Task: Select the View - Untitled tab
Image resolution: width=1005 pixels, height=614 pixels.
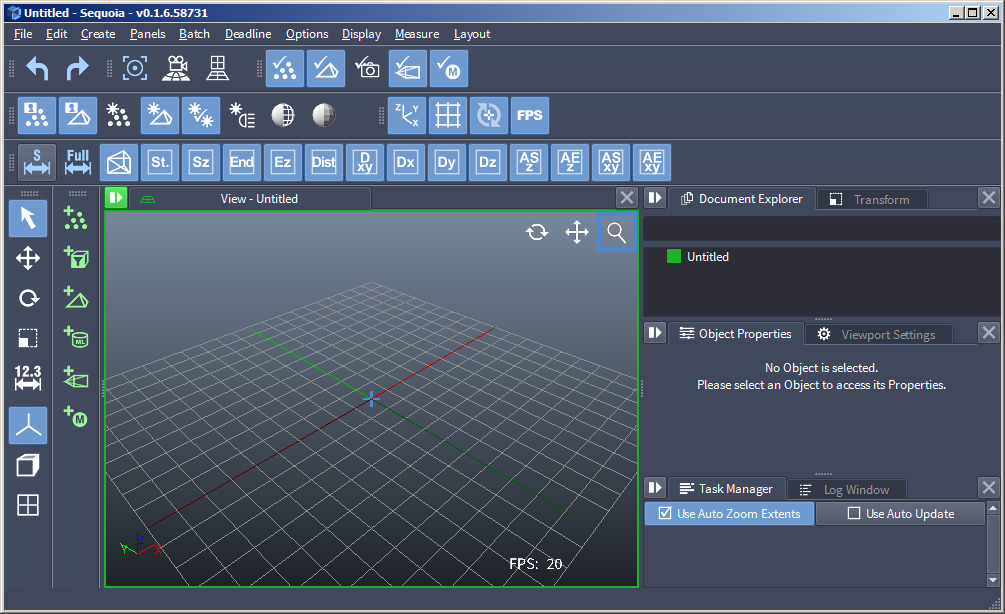Action: coord(251,199)
